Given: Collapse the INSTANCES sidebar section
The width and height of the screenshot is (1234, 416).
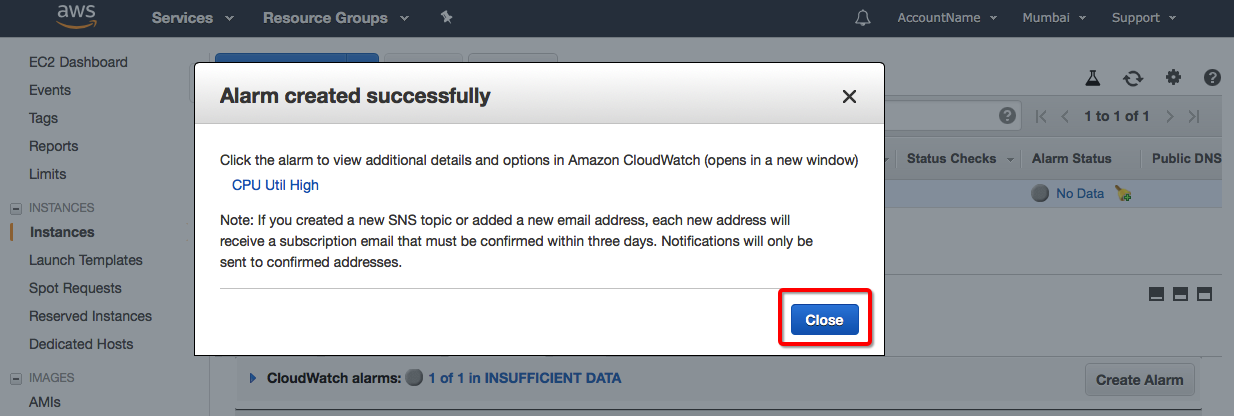Looking at the screenshot, I should 16,208.
